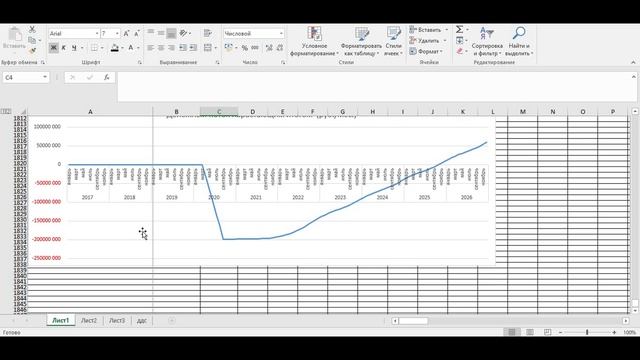Click Increase Decimal icon
Viewport: 640px width, 360px height.
tap(269, 48)
